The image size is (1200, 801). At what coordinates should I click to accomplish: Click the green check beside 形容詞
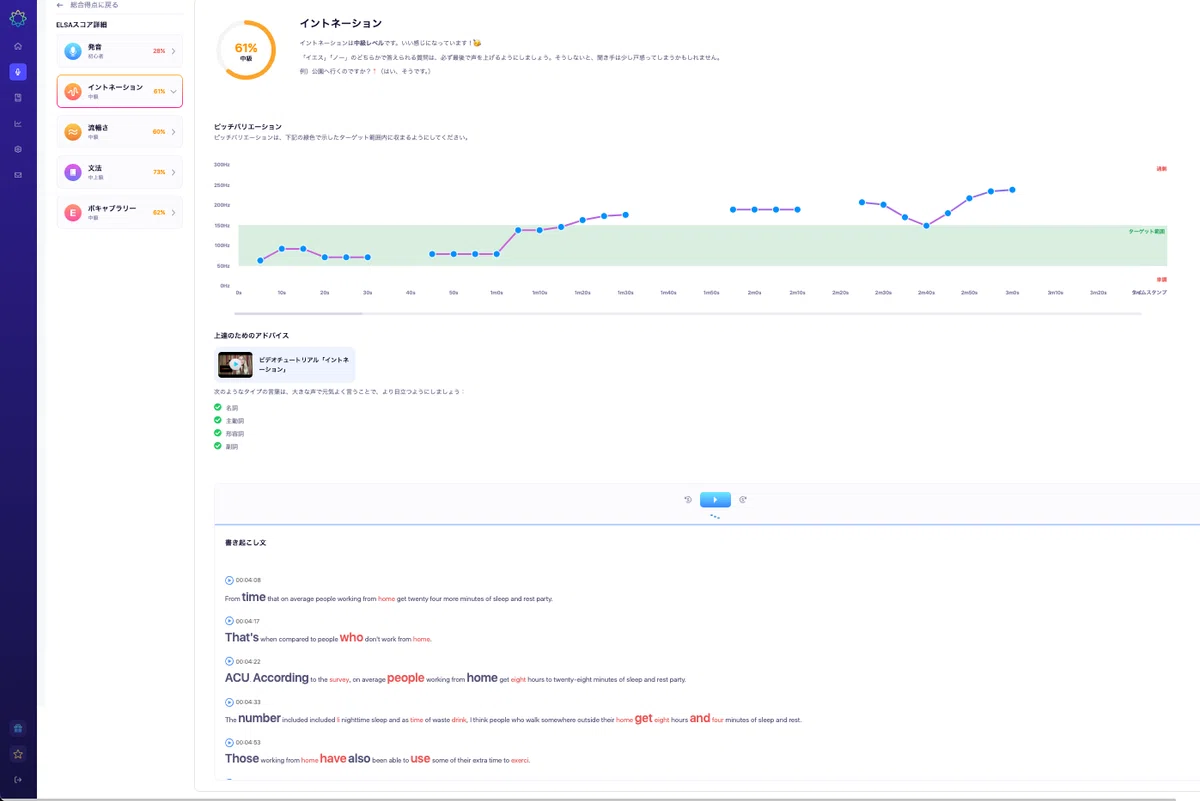[x=218, y=433]
